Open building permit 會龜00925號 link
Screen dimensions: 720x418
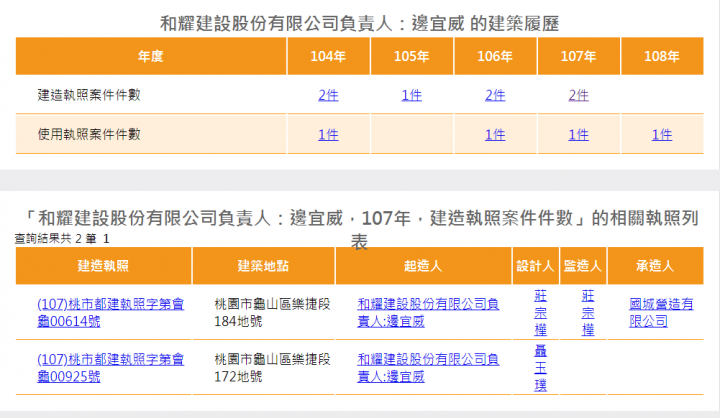pyautogui.click(x=111, y=367)
